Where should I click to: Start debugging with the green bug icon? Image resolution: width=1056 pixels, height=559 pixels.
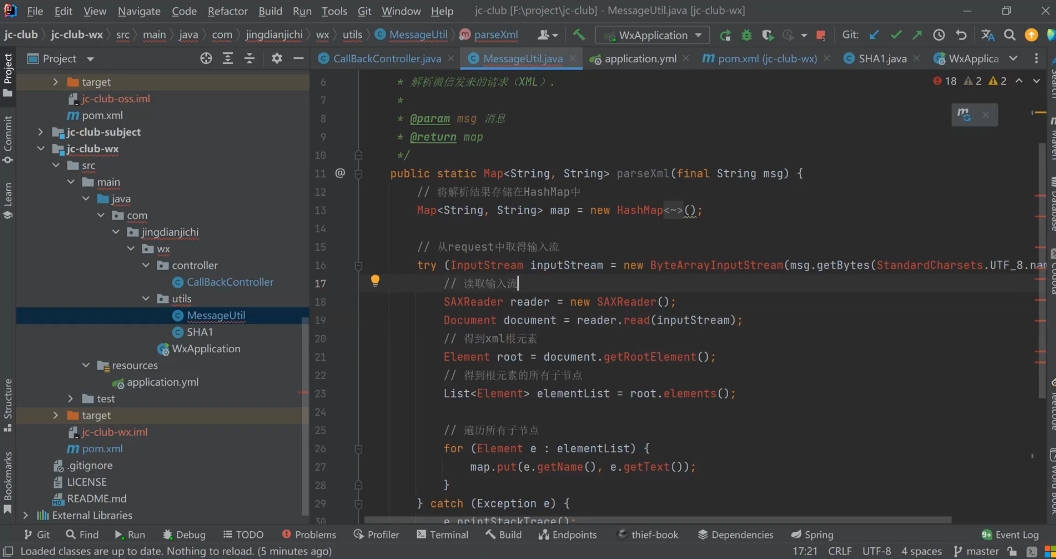click(746, 35)
